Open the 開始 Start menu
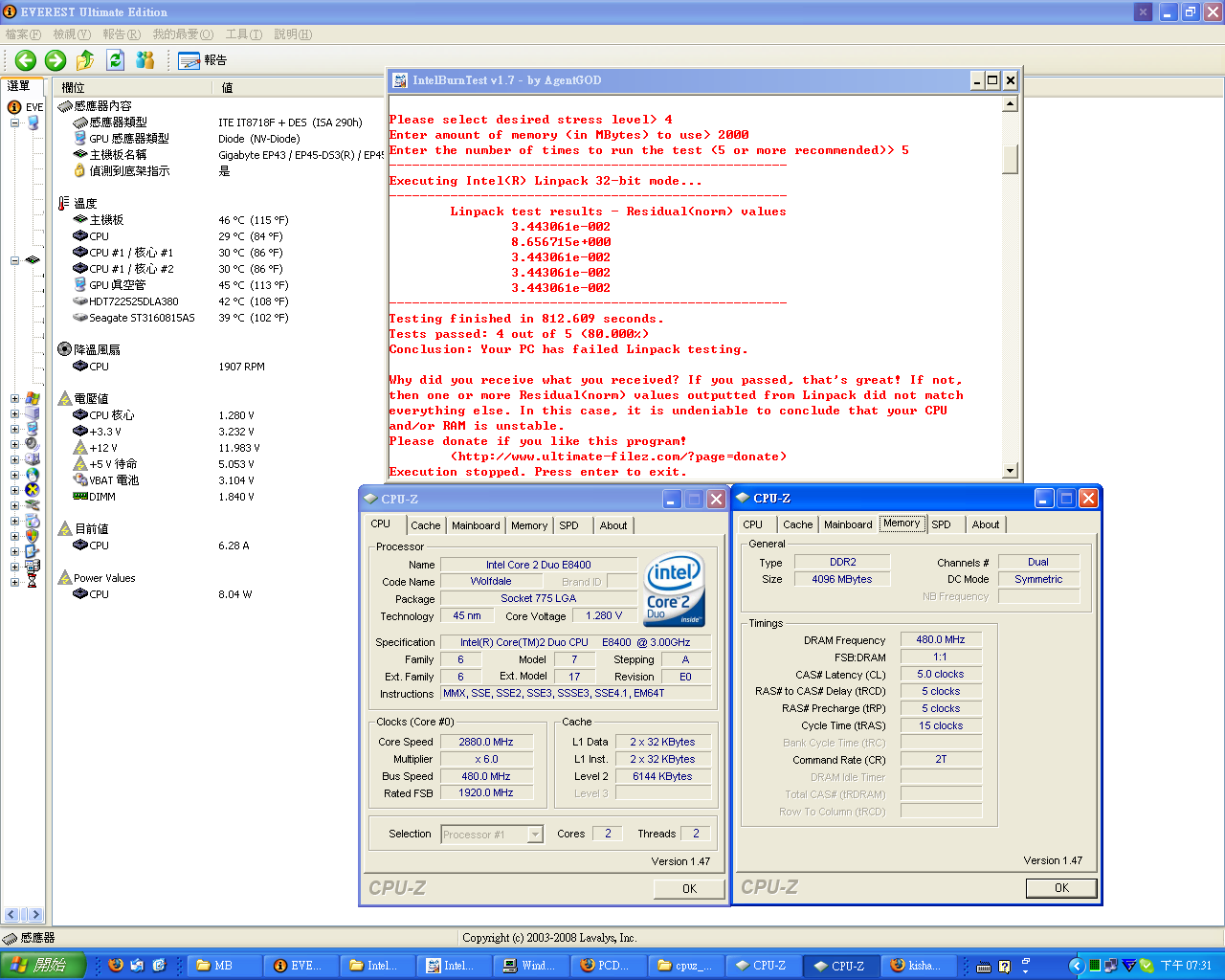 pyautogui.click(x=43, y=966)
